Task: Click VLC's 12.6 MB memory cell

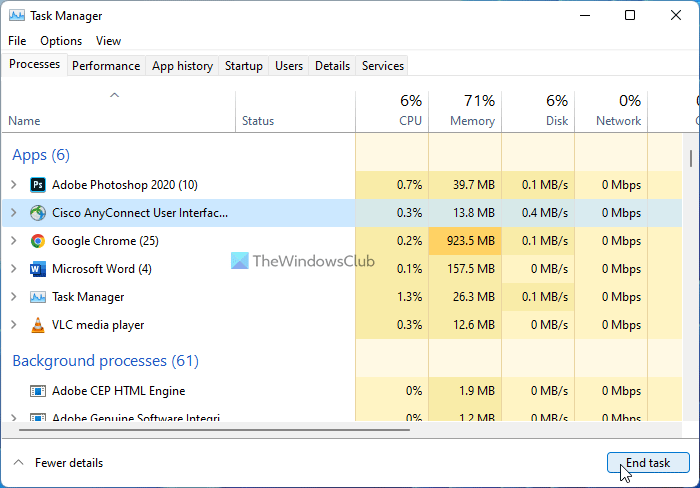Action: 465,325
